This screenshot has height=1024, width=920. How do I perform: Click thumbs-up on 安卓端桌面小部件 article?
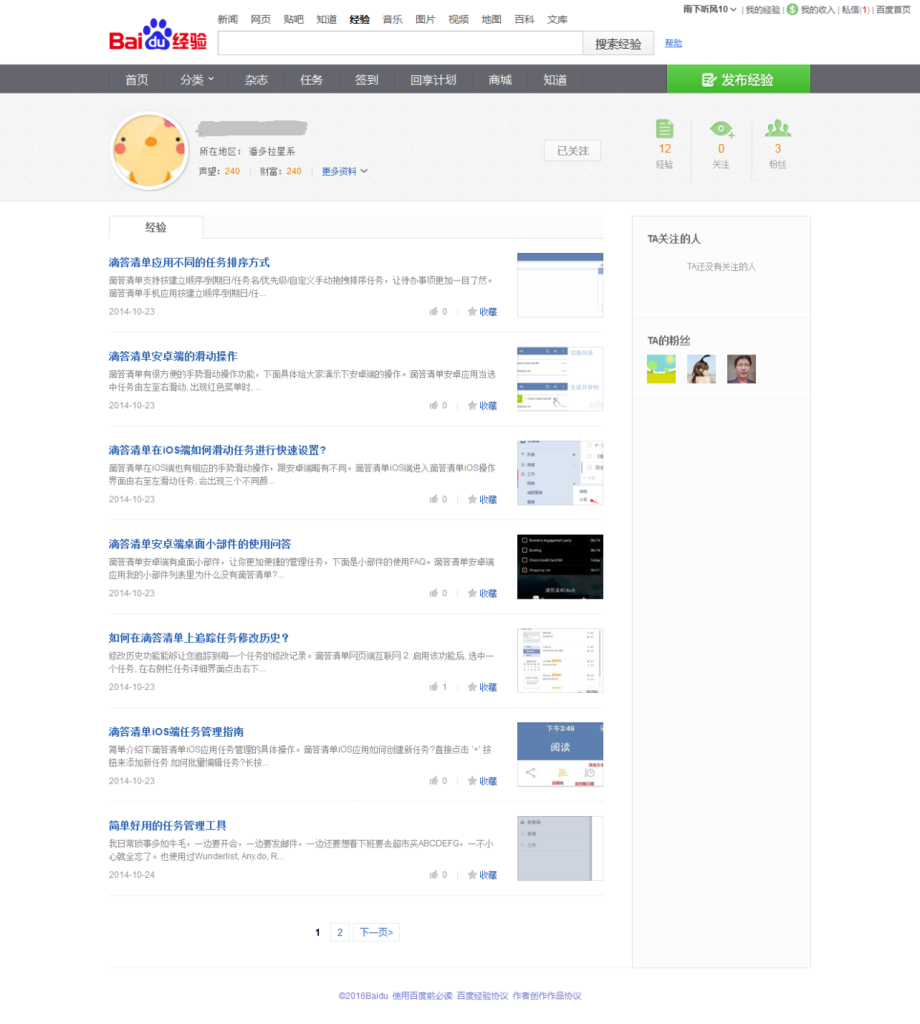tap(434, 593)
